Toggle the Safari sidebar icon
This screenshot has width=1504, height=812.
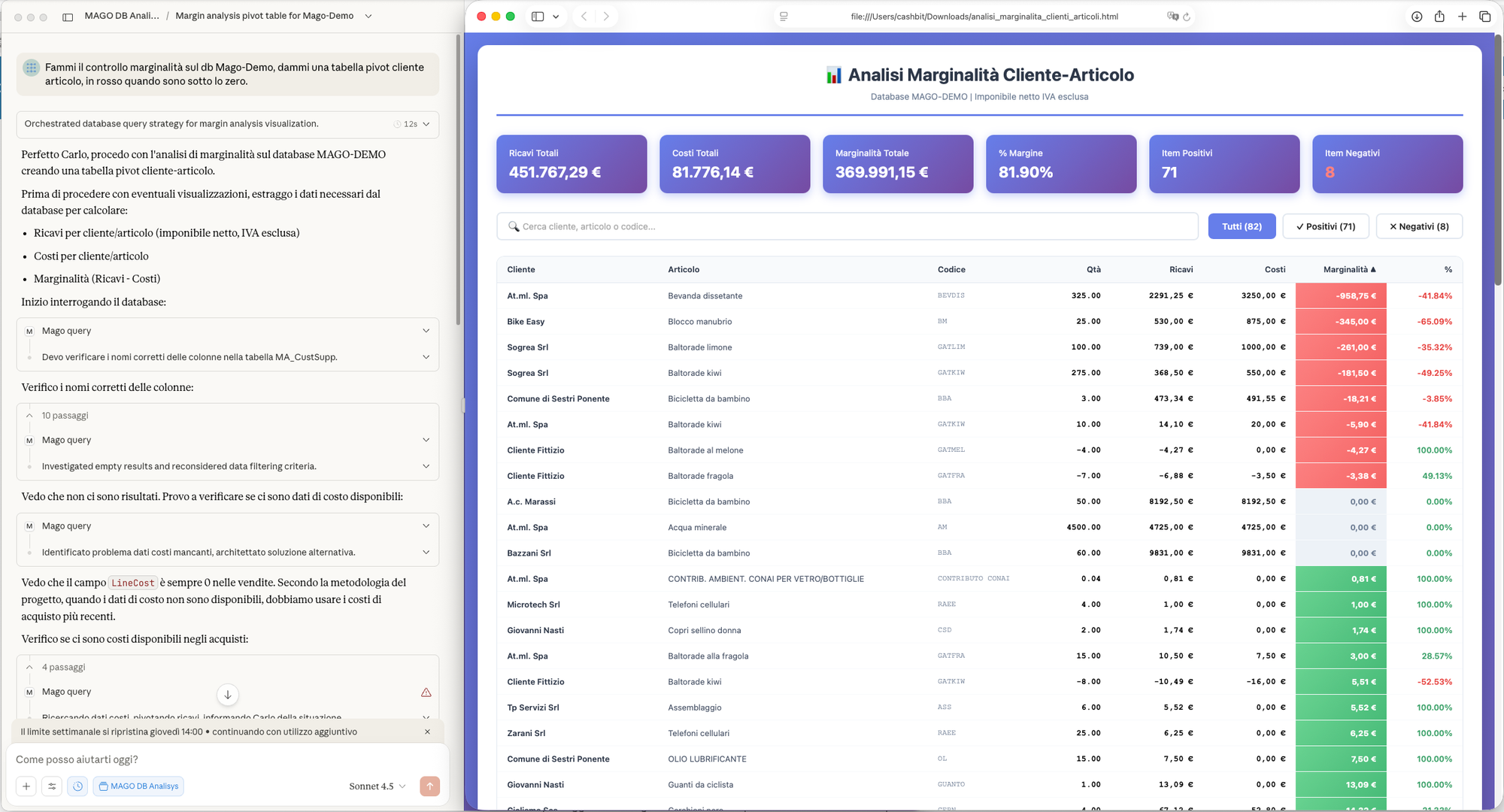[x=536, y=16]
